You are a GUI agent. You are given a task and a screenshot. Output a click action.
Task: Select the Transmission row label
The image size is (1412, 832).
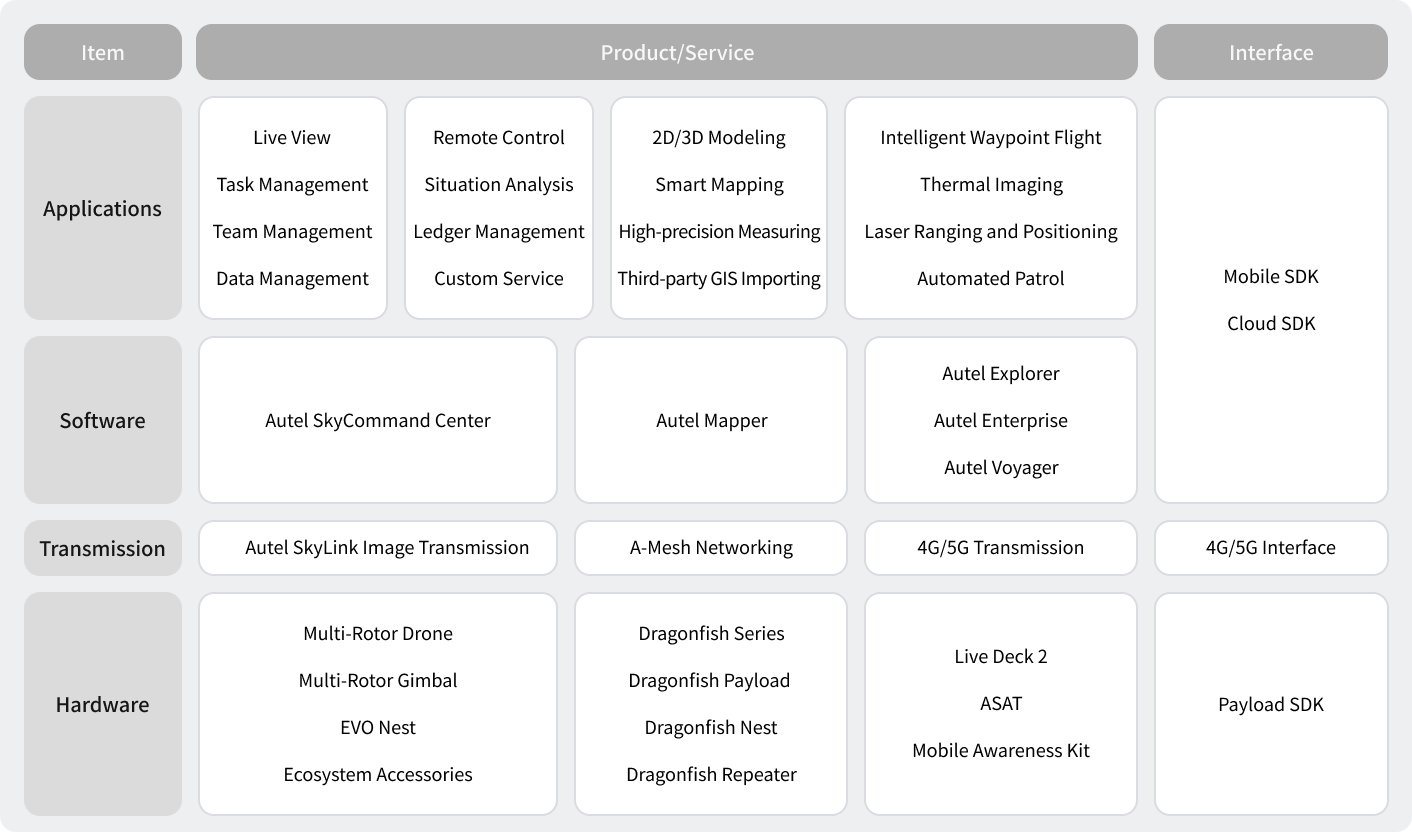pos(103,548)
